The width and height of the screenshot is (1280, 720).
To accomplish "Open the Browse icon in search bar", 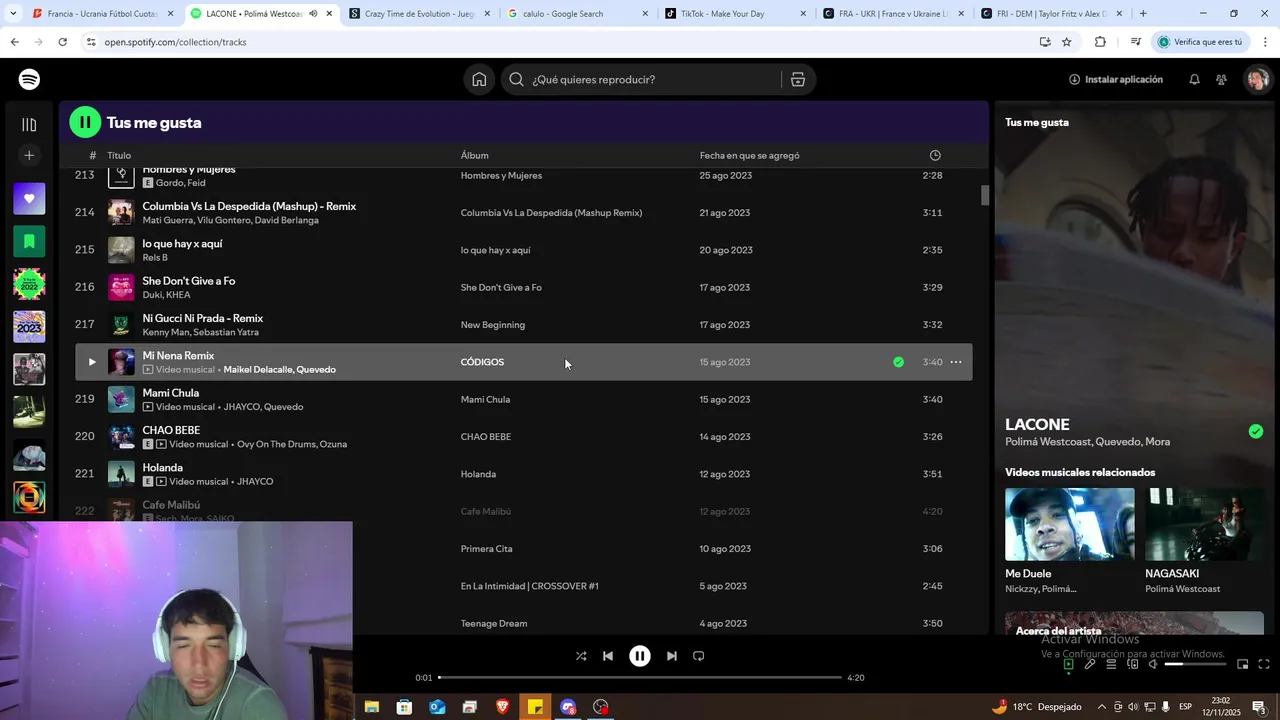I will click(x=798, y=80).
